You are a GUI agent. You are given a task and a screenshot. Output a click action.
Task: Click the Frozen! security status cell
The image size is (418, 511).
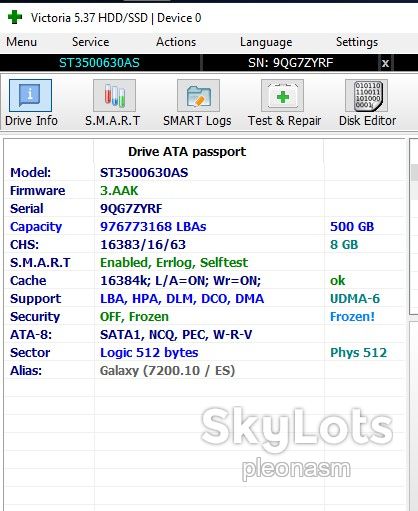click(x=352, y=316)
